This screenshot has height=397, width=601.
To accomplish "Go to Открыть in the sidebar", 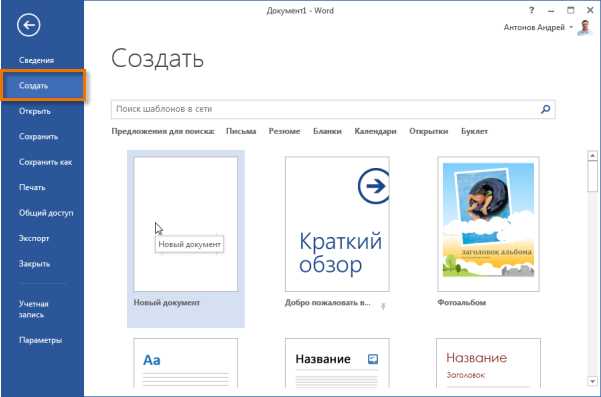I will point(35,111).
